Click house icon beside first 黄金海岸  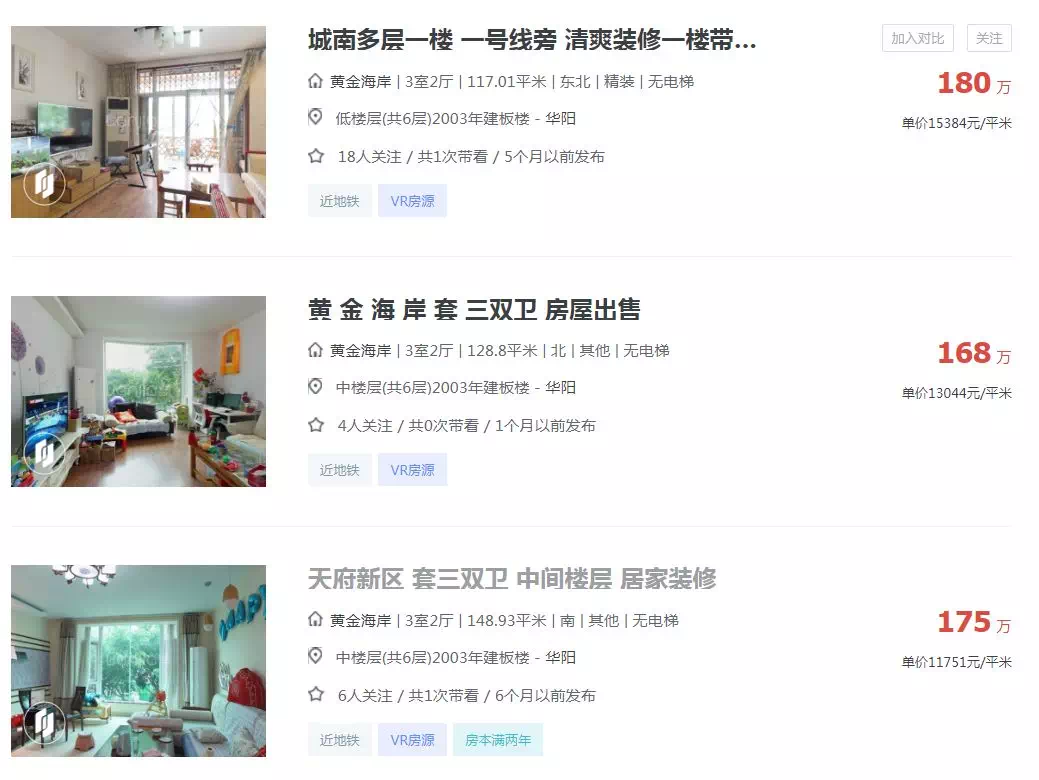315,82
